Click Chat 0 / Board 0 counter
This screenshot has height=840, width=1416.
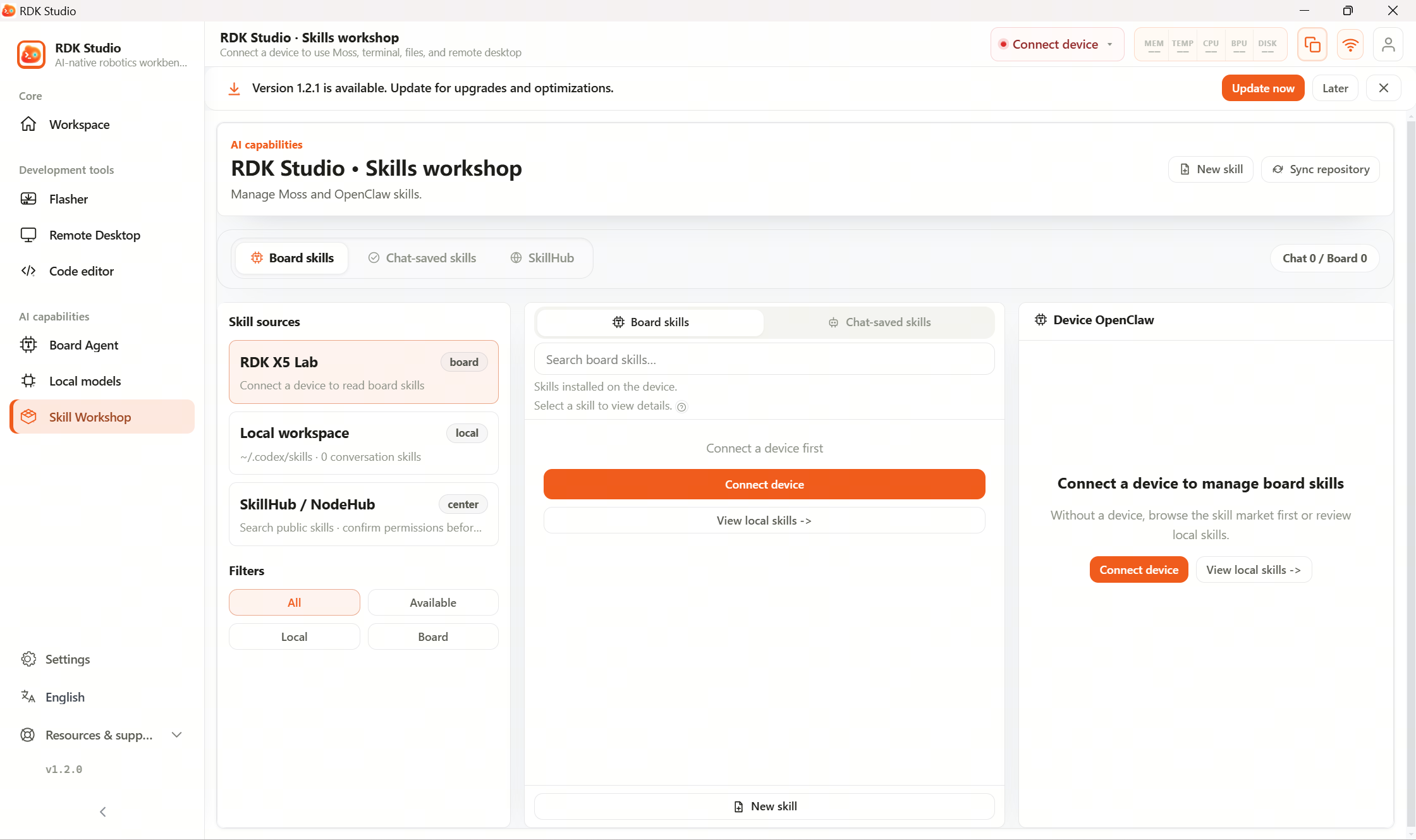pyautogui.click(x=1324, y=258)
